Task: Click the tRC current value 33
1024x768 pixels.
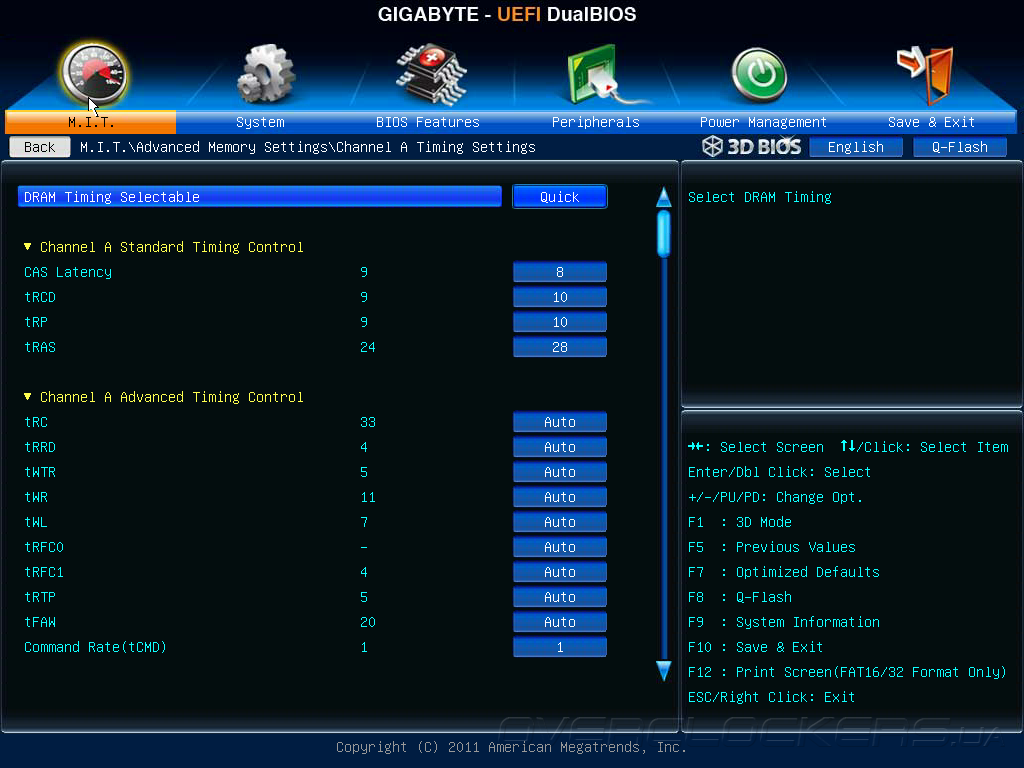Action: pyautogui.click(x=368, y=422)
